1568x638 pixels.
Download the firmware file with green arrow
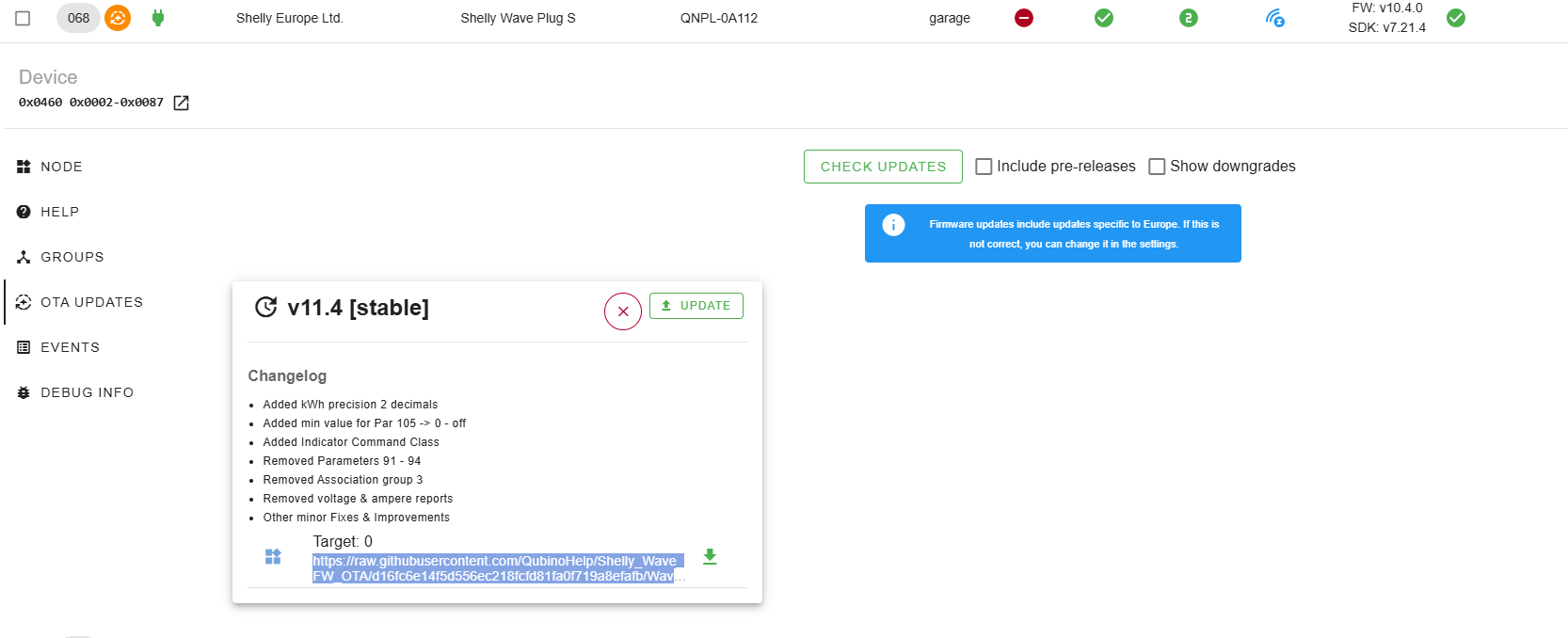pos(710,556)
